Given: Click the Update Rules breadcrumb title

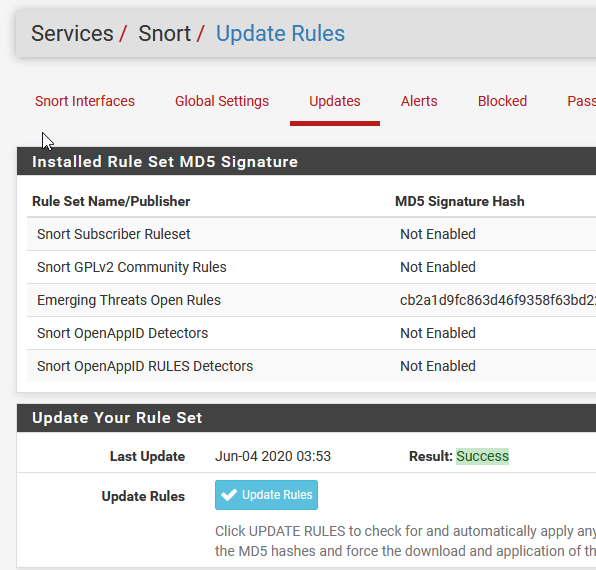Looking at the screenshot, I should [281, 33].
